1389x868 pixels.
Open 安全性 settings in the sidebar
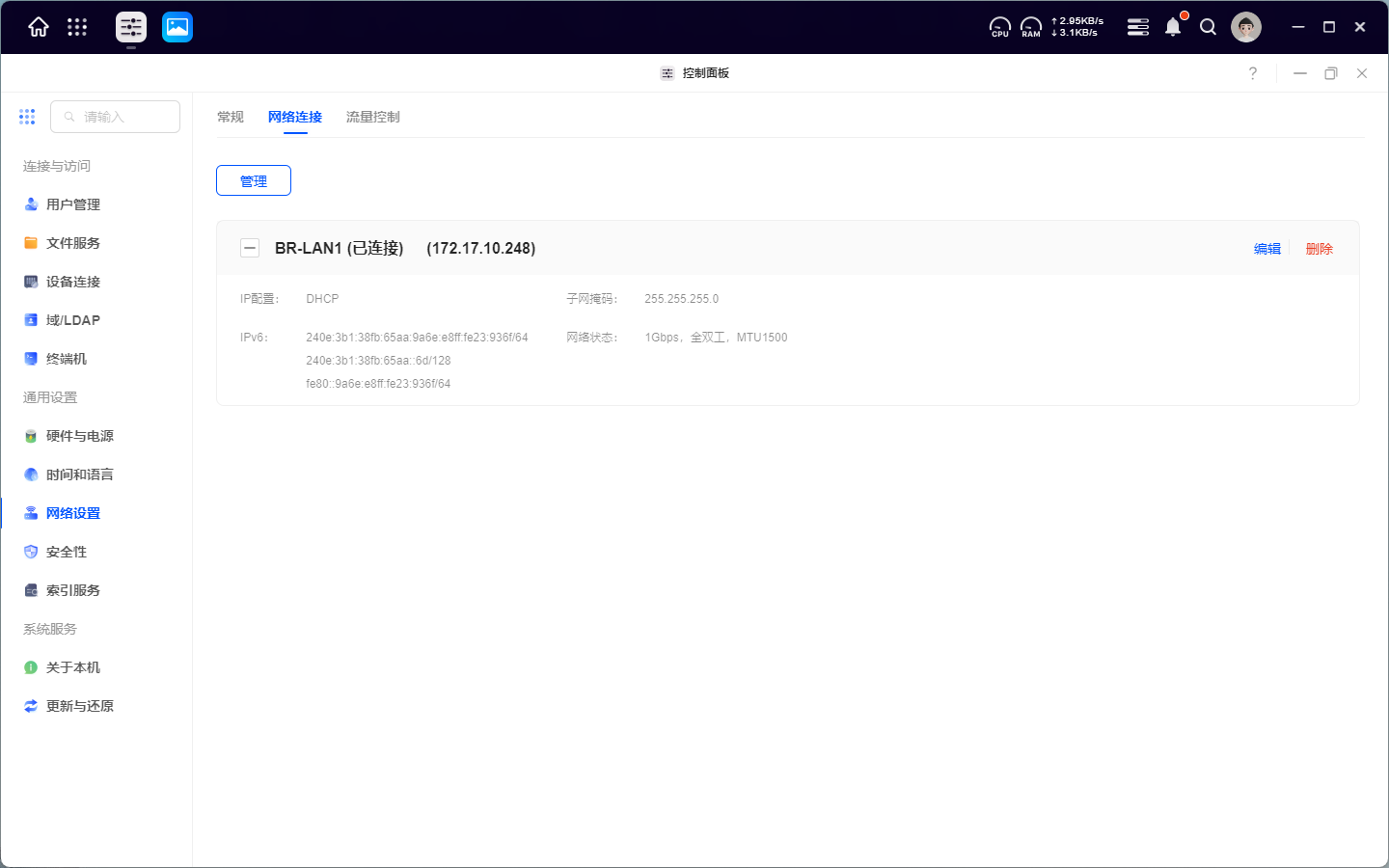pos(67,552)
